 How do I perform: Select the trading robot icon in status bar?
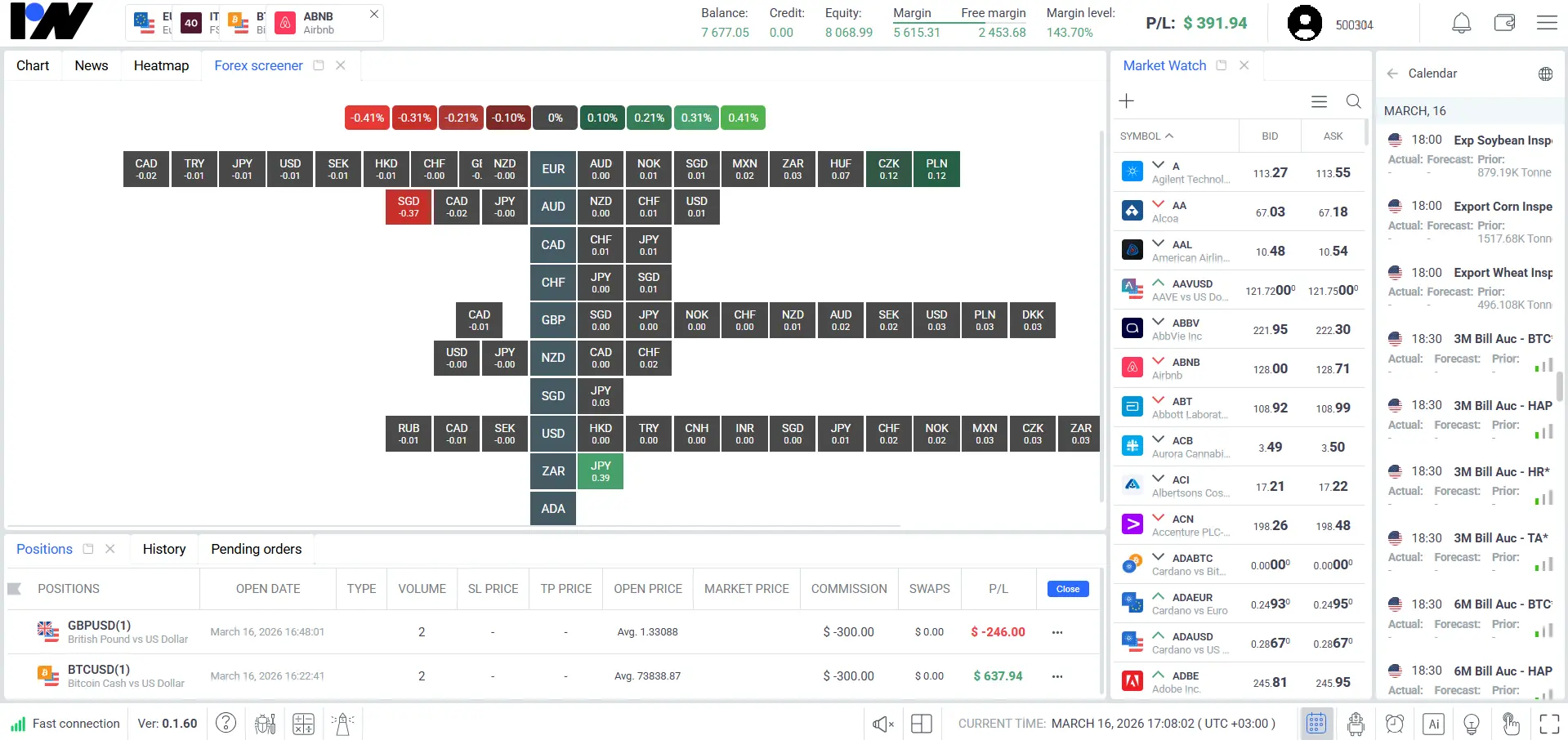(x=1355, y=724)
